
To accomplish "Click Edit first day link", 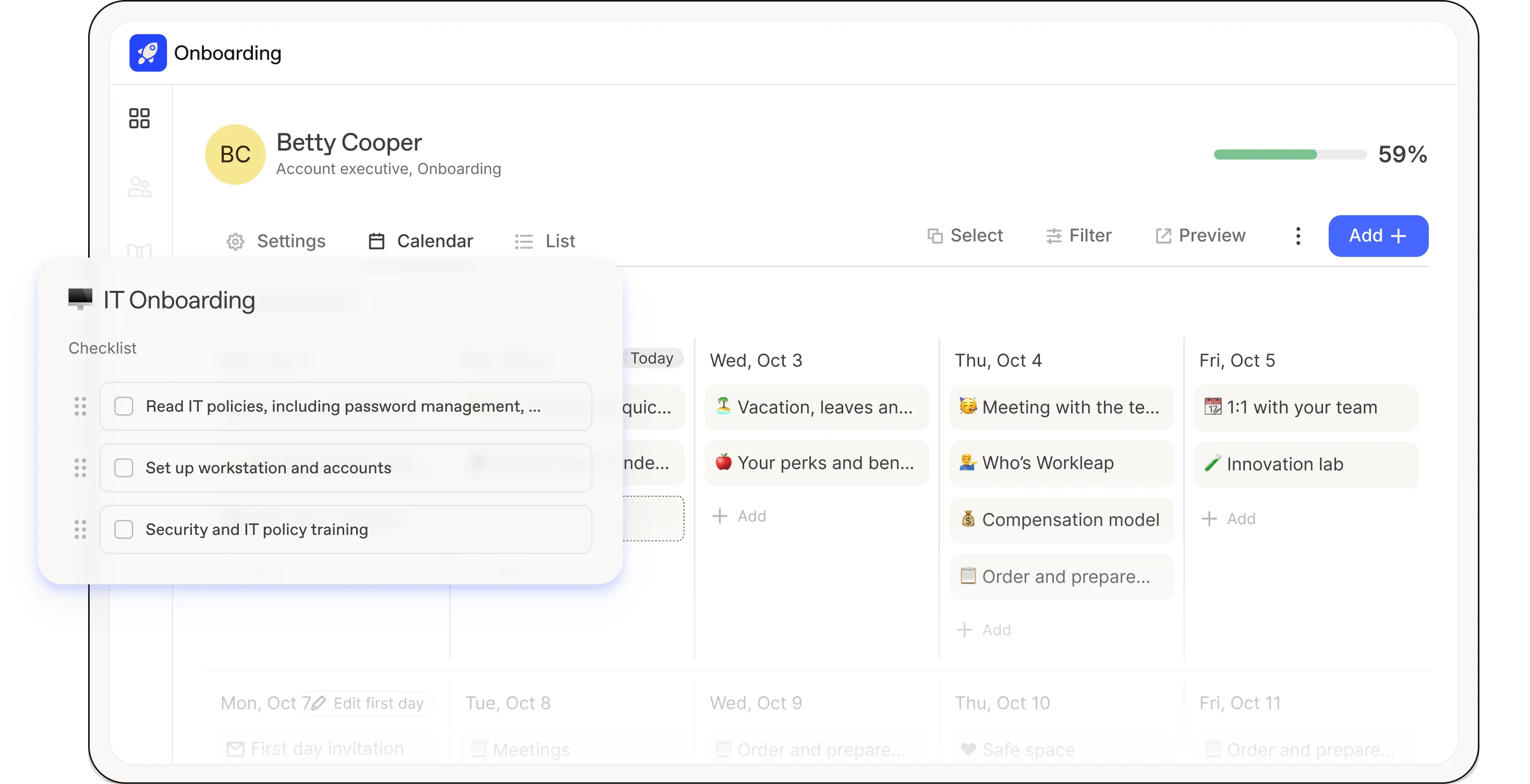I will pyautogui.click(x=368, y=703).
